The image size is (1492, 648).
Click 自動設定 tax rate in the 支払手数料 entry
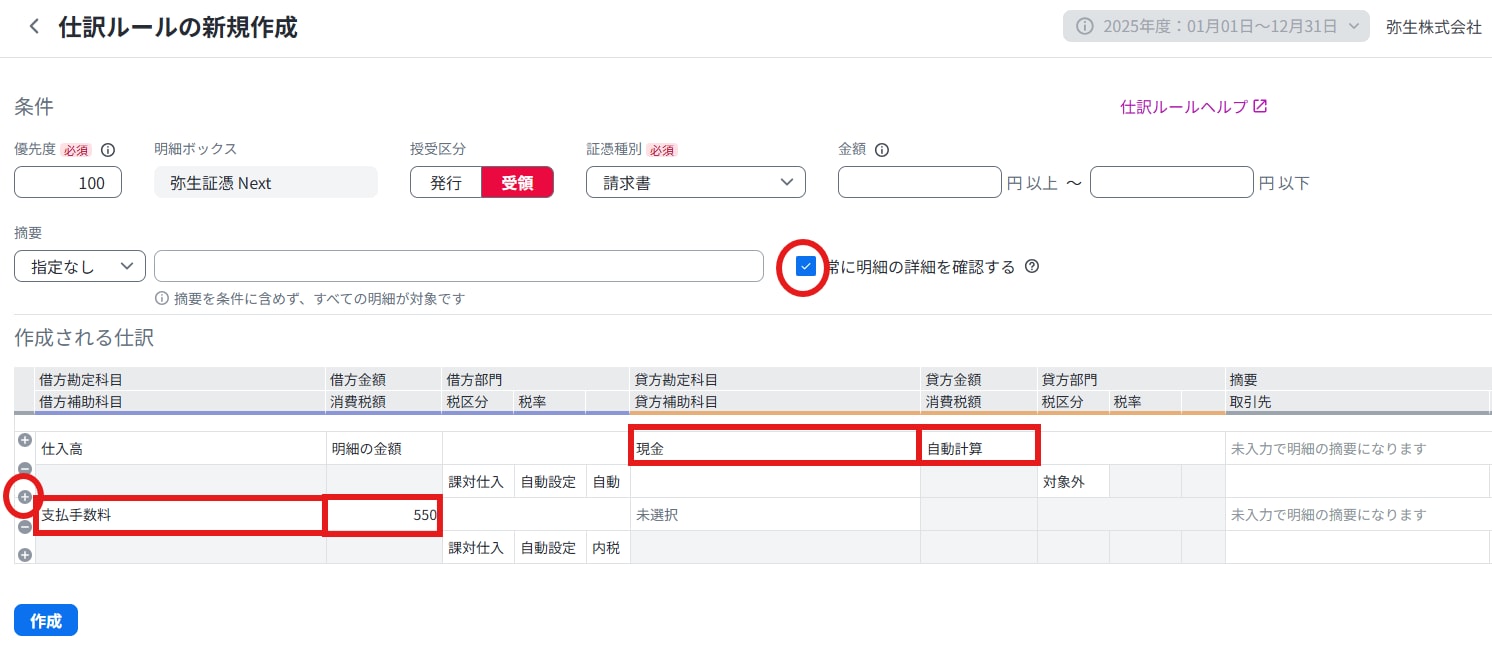[x=550, y=548]
